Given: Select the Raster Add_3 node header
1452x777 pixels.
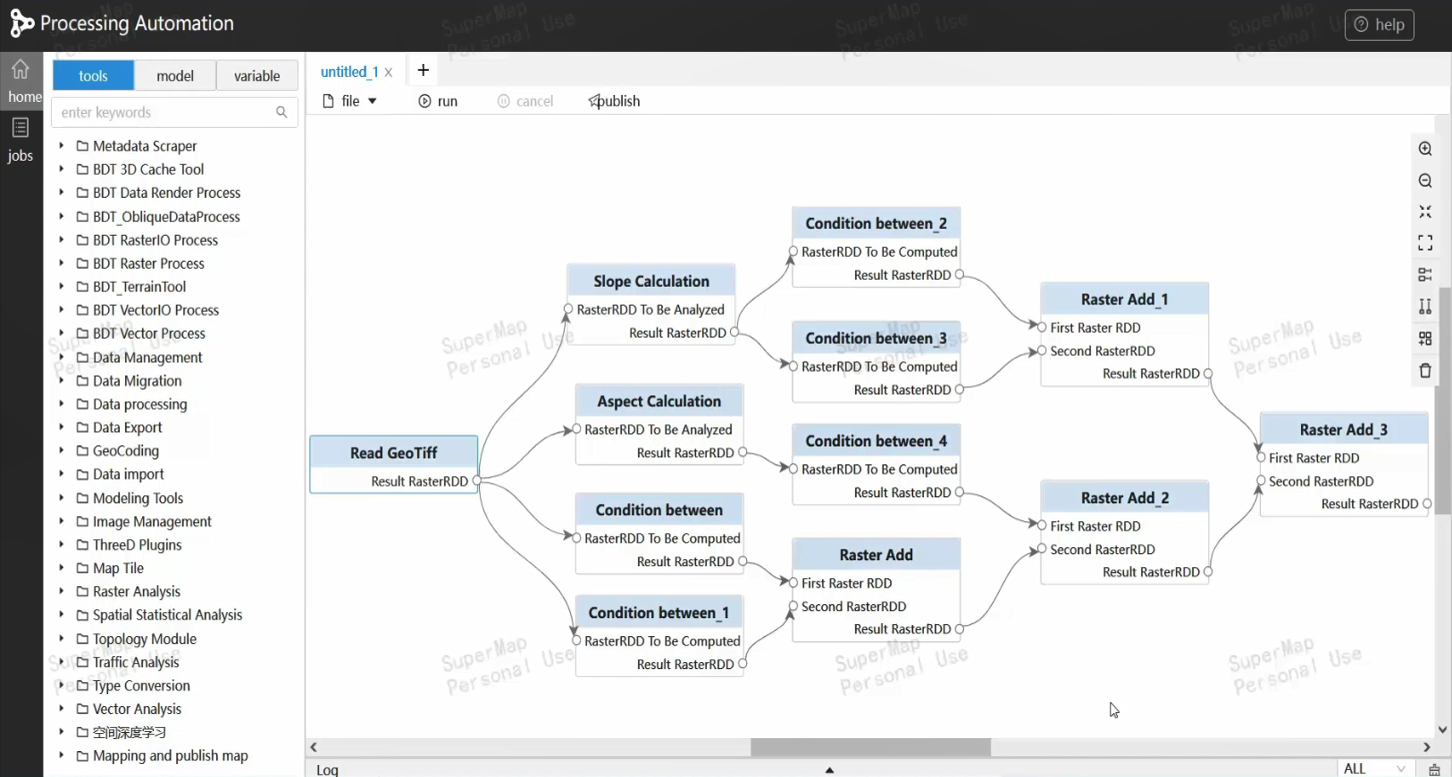Looking at the screenshot, I should pyautogui.click(x=1344, y=430).
